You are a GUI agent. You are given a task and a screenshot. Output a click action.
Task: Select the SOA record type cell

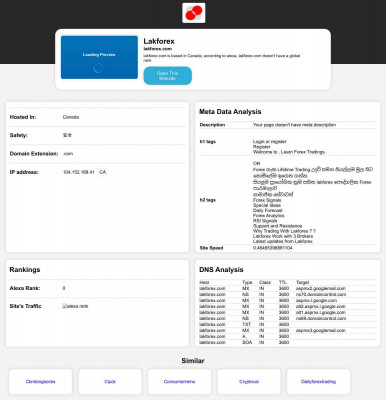coord(247,342)
